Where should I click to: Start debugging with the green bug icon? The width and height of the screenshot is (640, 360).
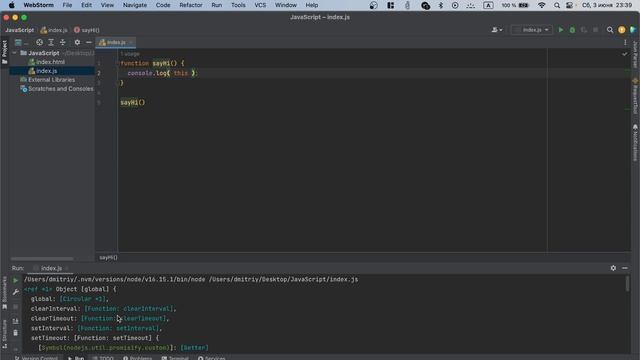(572, 30)
